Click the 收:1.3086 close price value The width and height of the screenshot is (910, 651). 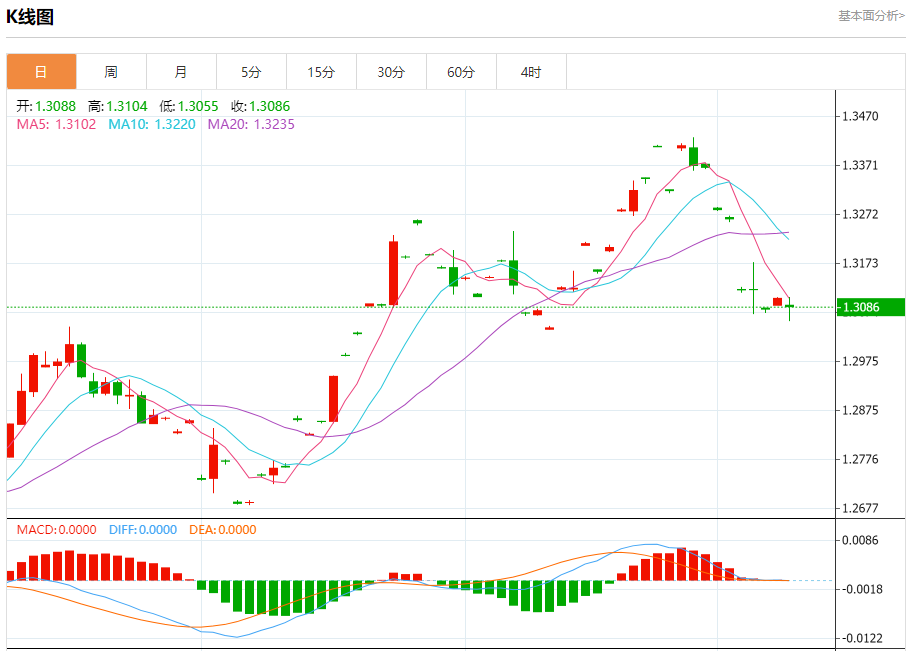261,106
